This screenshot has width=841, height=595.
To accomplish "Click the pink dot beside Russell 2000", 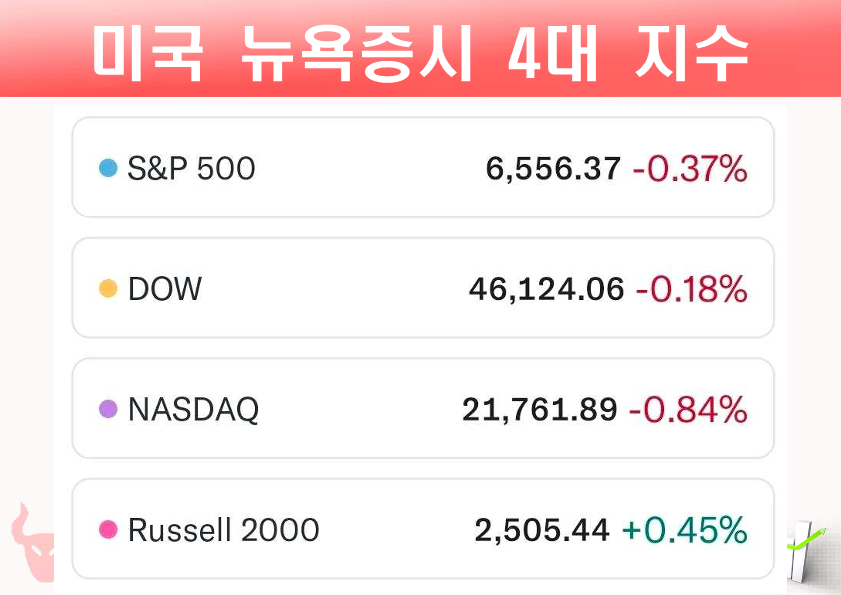I will click(x=108, y=530).
